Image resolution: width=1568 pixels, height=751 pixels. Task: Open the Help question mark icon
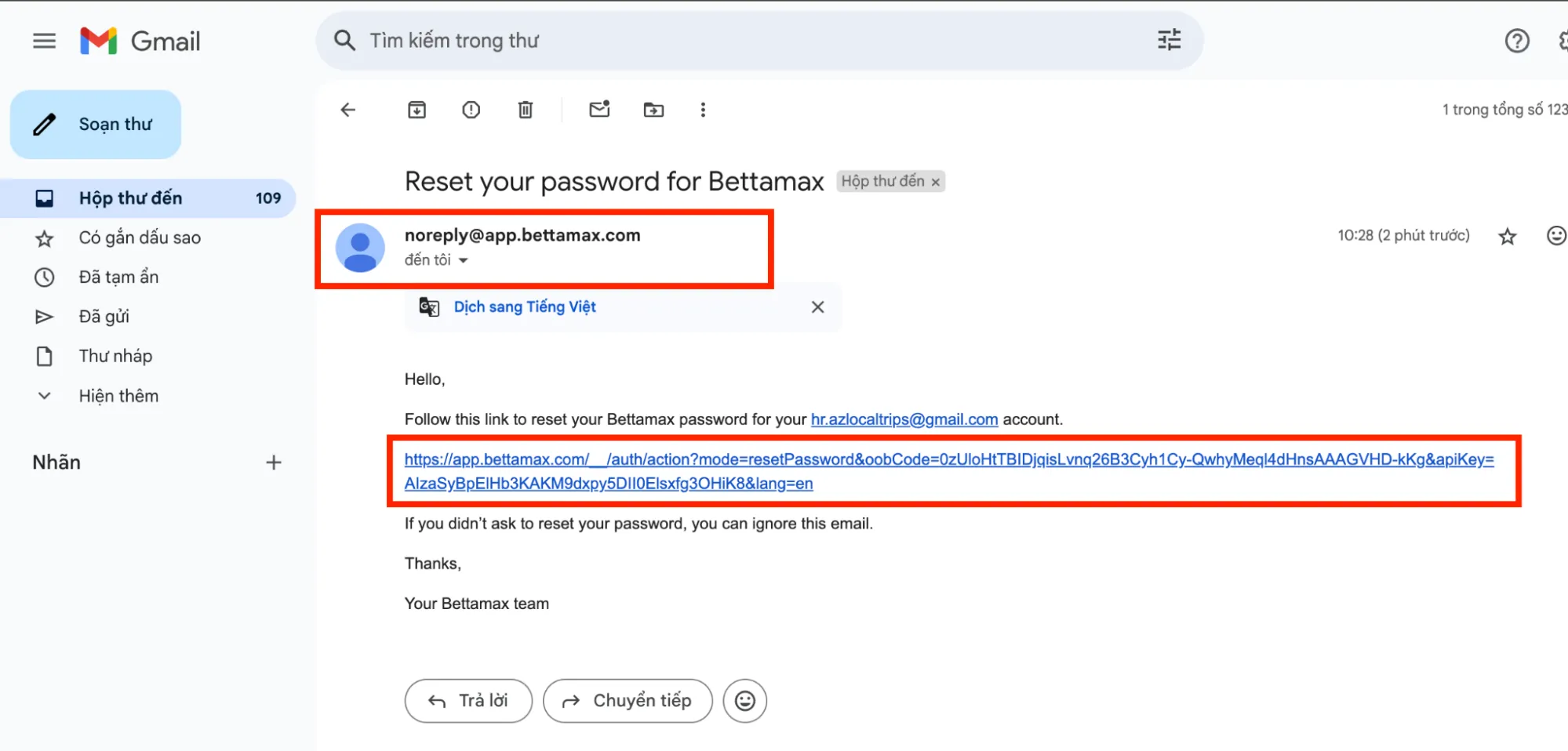point(1517,41)
